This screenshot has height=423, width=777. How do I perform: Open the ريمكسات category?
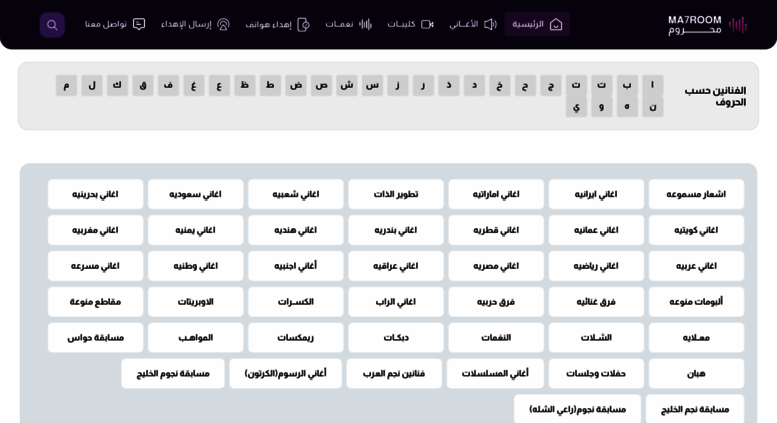[296, 338]
